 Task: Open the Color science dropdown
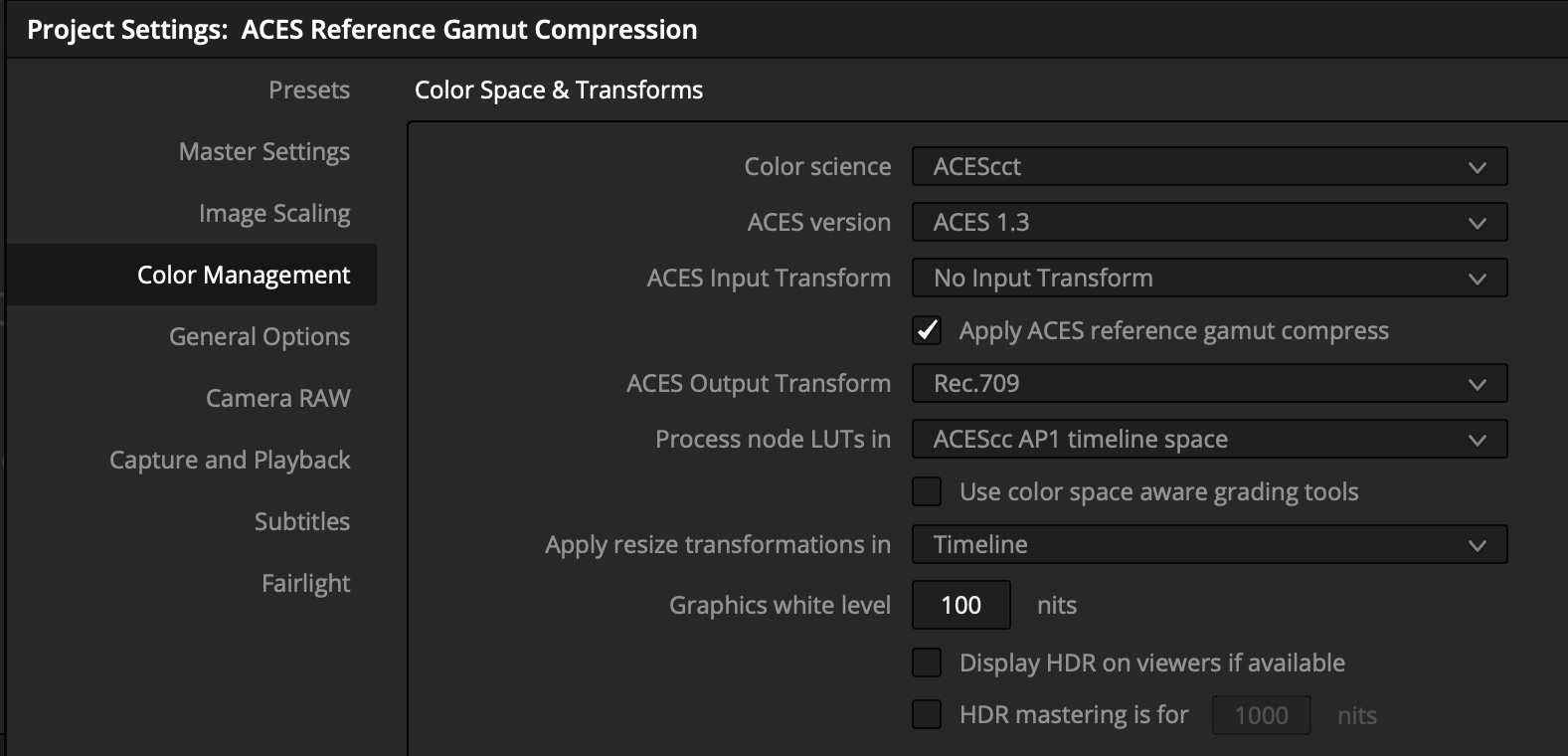pyautogui.click(x=1208, y=166)
